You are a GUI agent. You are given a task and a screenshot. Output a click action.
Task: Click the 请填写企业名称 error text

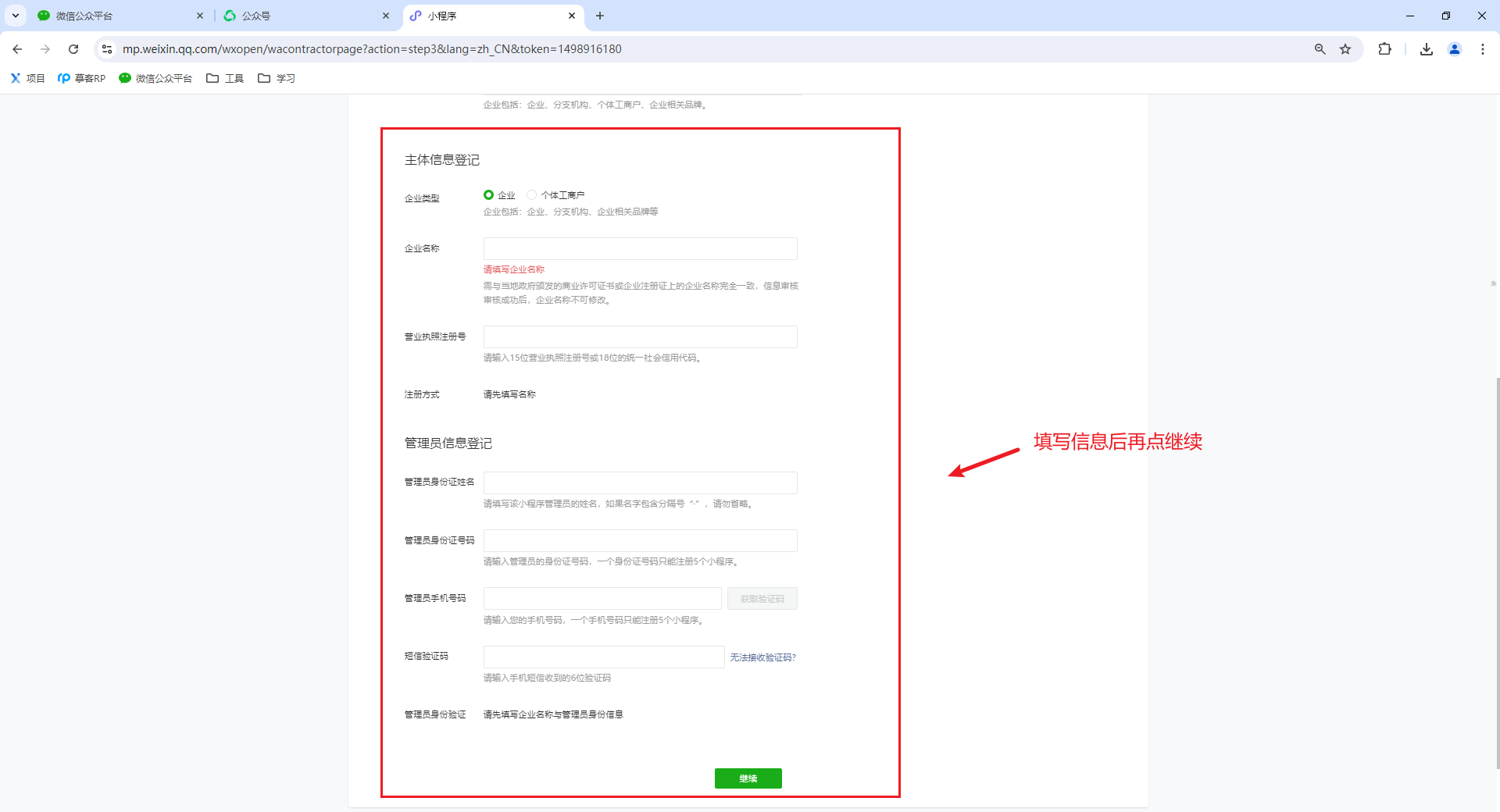513,269
